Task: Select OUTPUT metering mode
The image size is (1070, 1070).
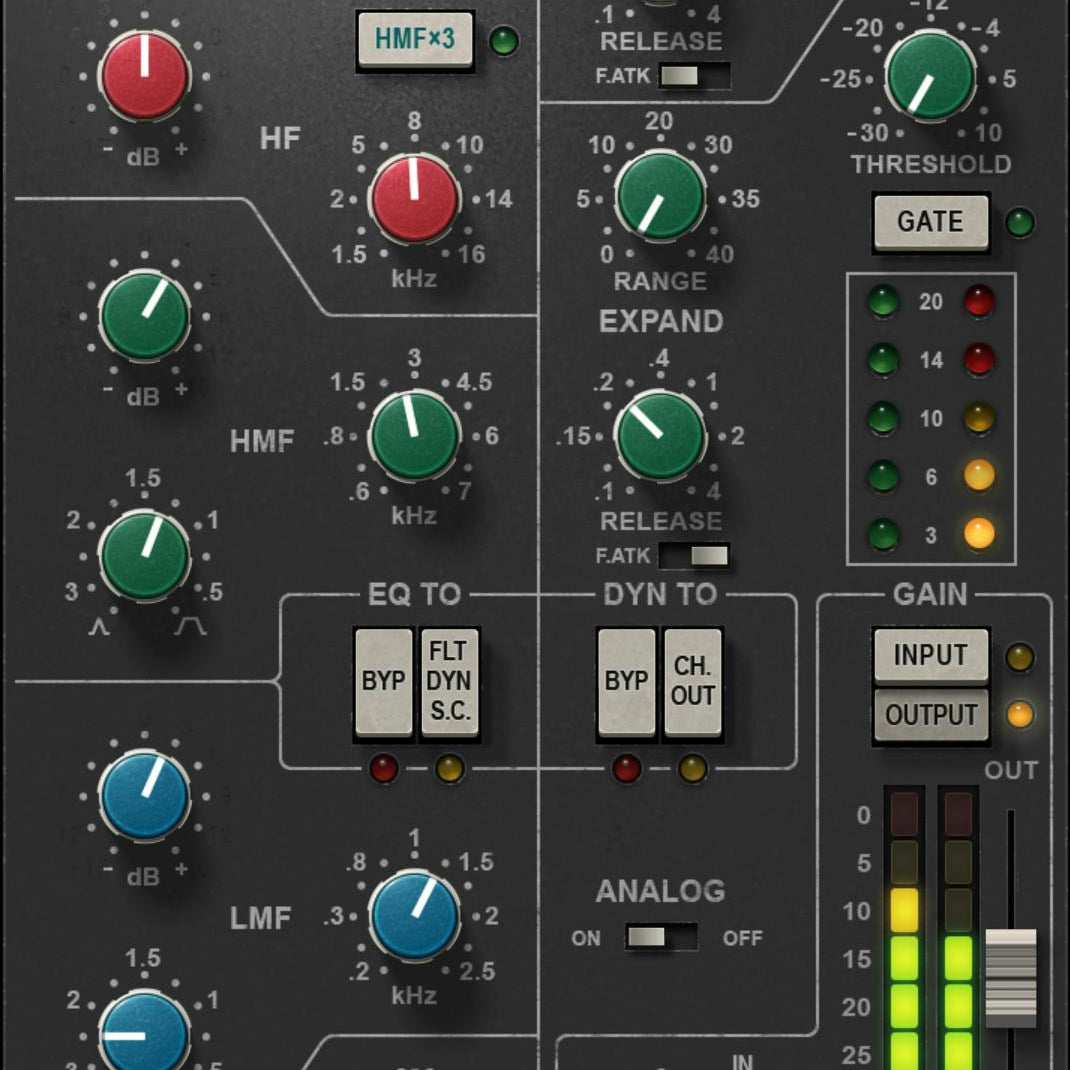Action: (930, 715)
